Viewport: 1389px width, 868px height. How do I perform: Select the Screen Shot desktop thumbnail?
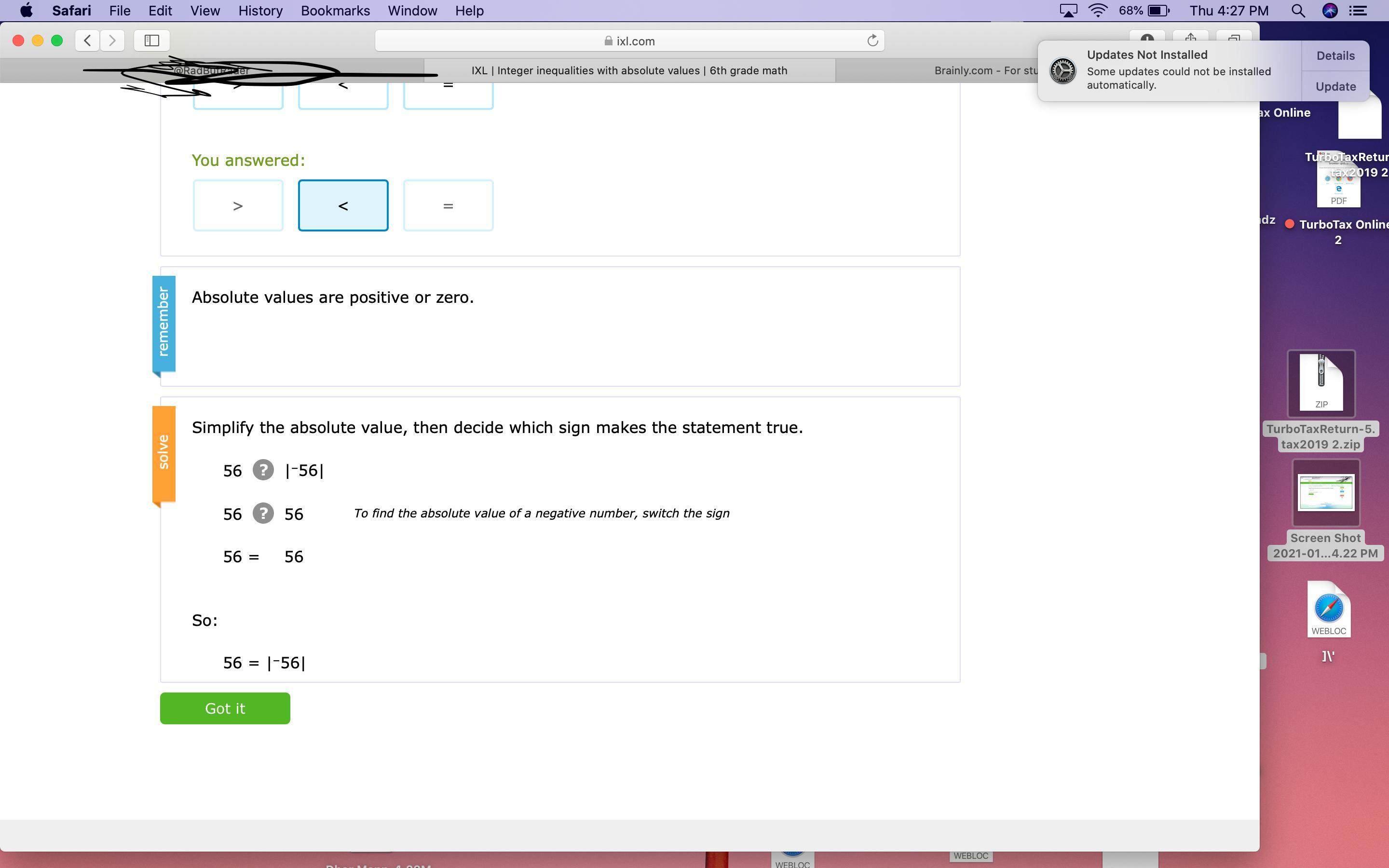coord(1326,492)
